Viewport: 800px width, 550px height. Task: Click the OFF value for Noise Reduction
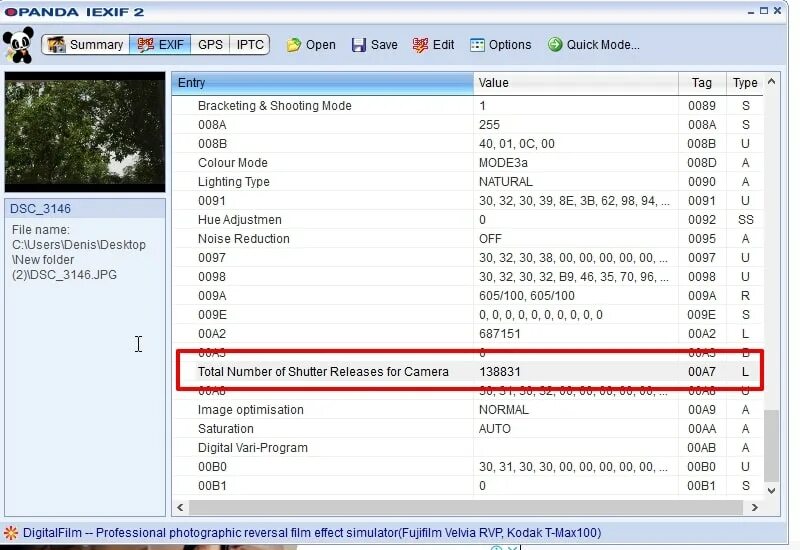pos(490,239)
